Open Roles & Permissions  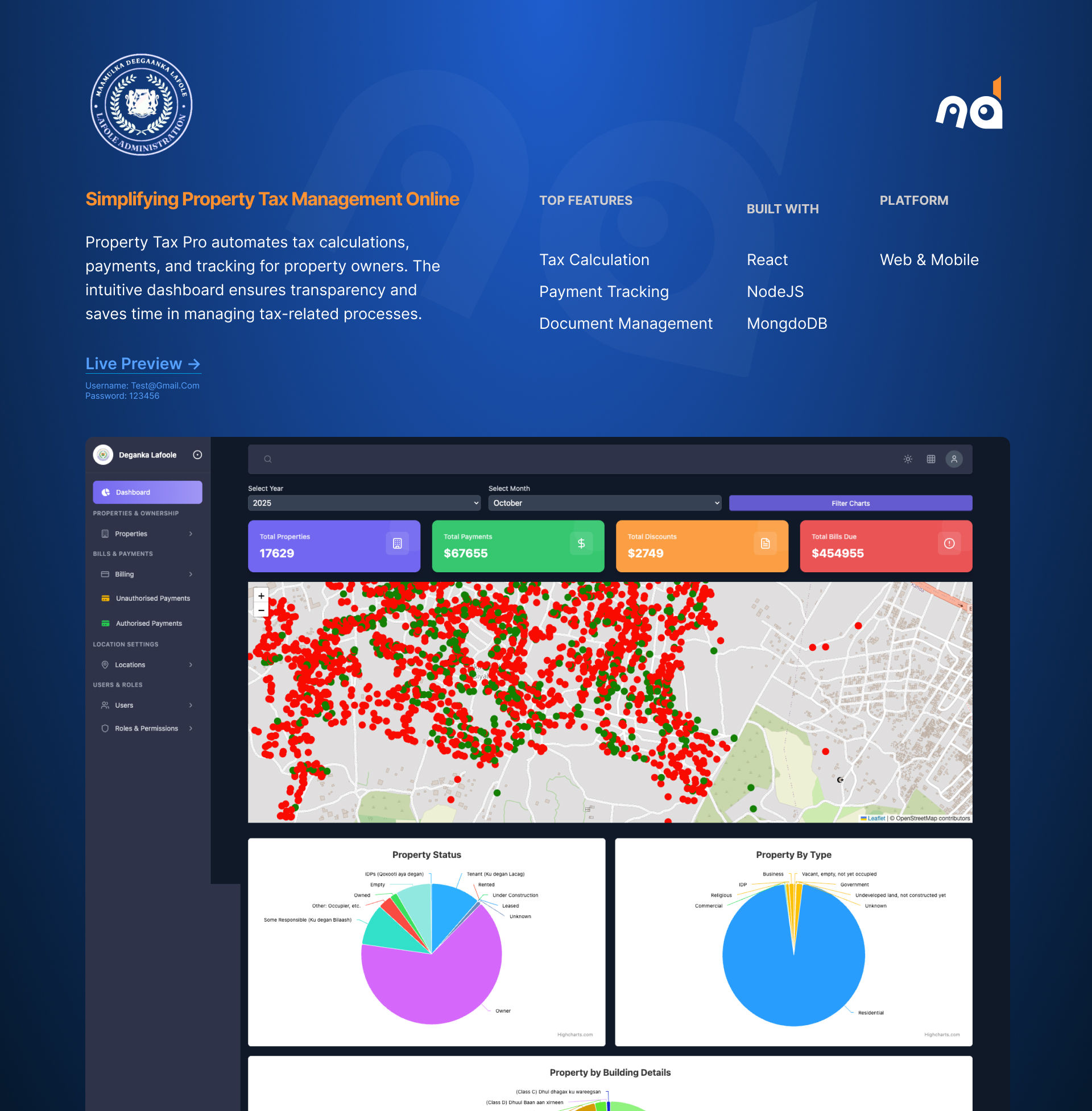click(147, 728)
